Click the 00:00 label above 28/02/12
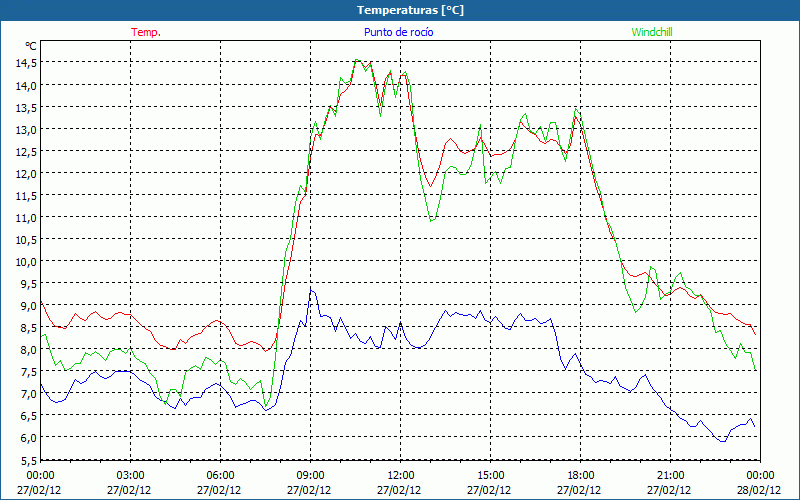 coord(761,475)
